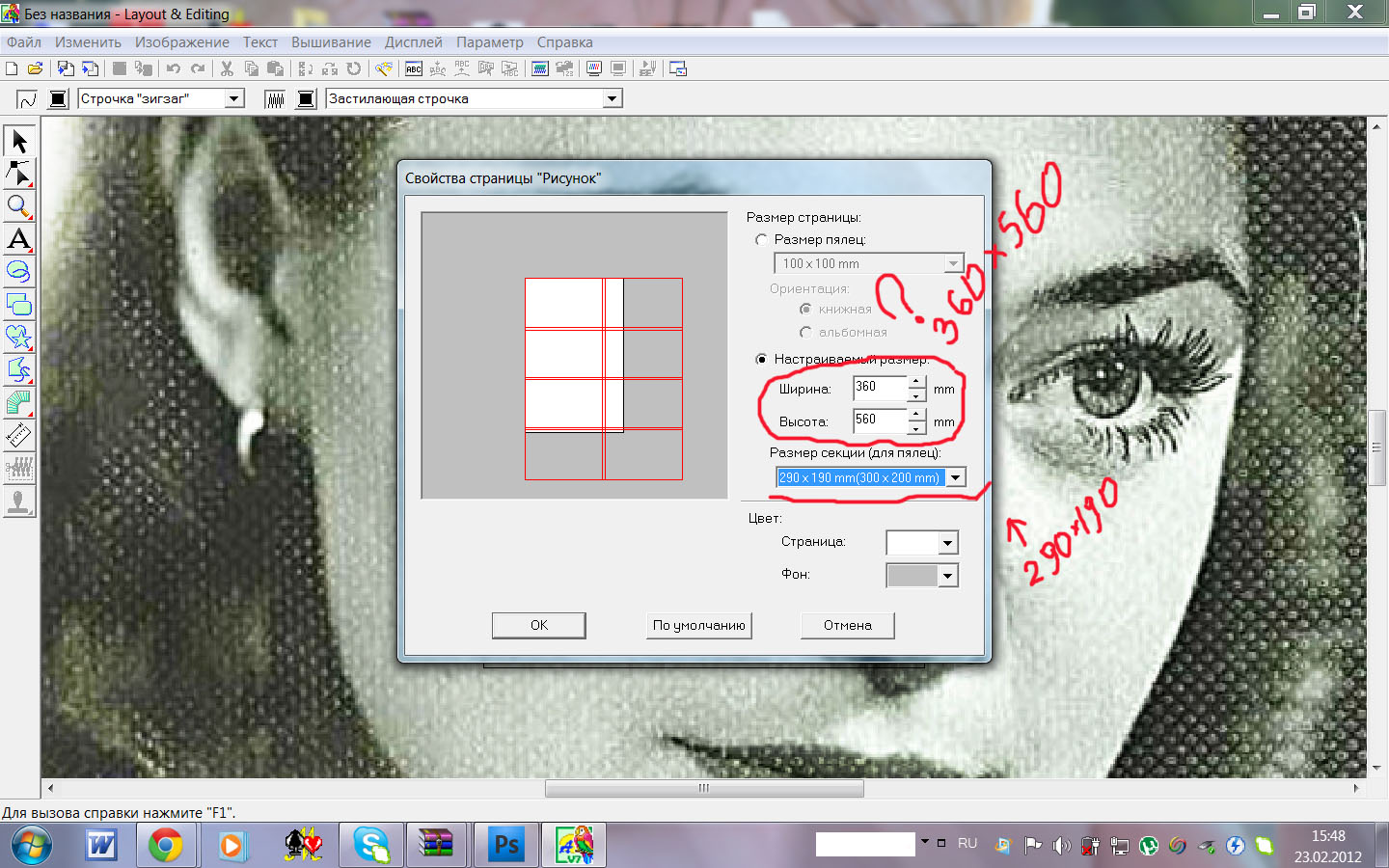This screenshot has height=868, width=1389.
Task: Select the arrow selection tool
Action: pos(19,141)
